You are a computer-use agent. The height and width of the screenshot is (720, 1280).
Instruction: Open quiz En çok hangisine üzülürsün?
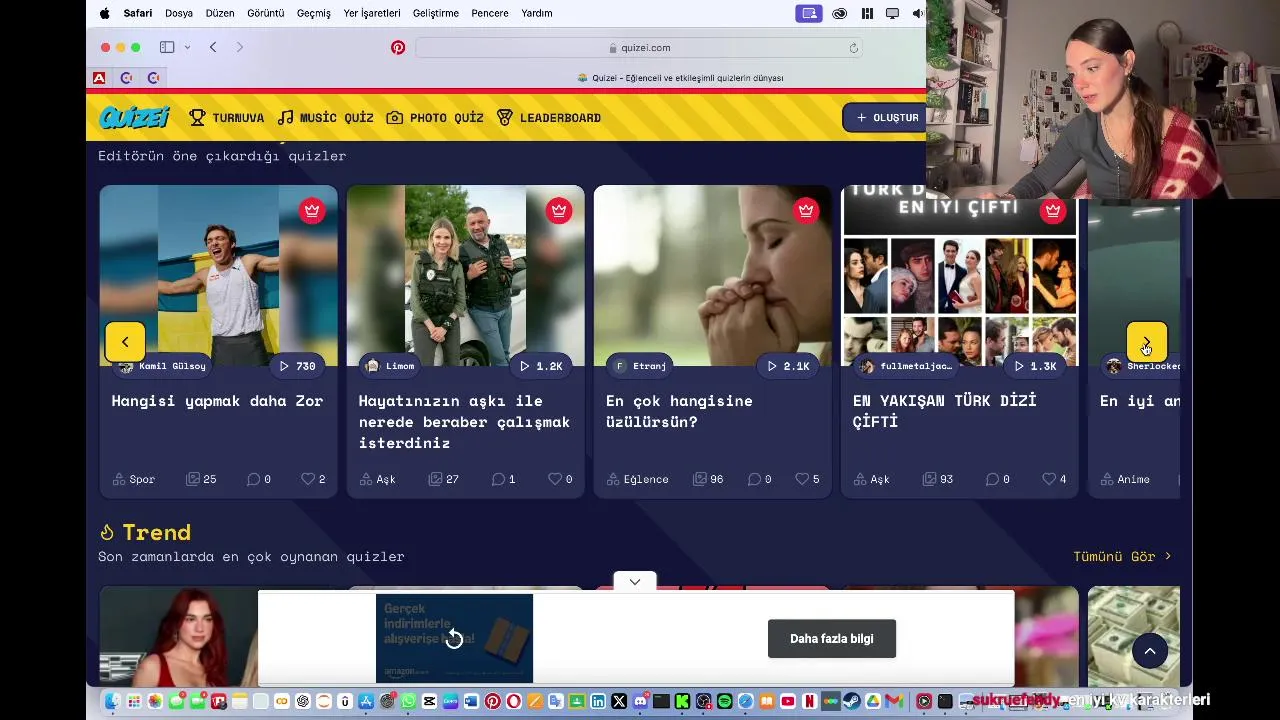[679, 411]
